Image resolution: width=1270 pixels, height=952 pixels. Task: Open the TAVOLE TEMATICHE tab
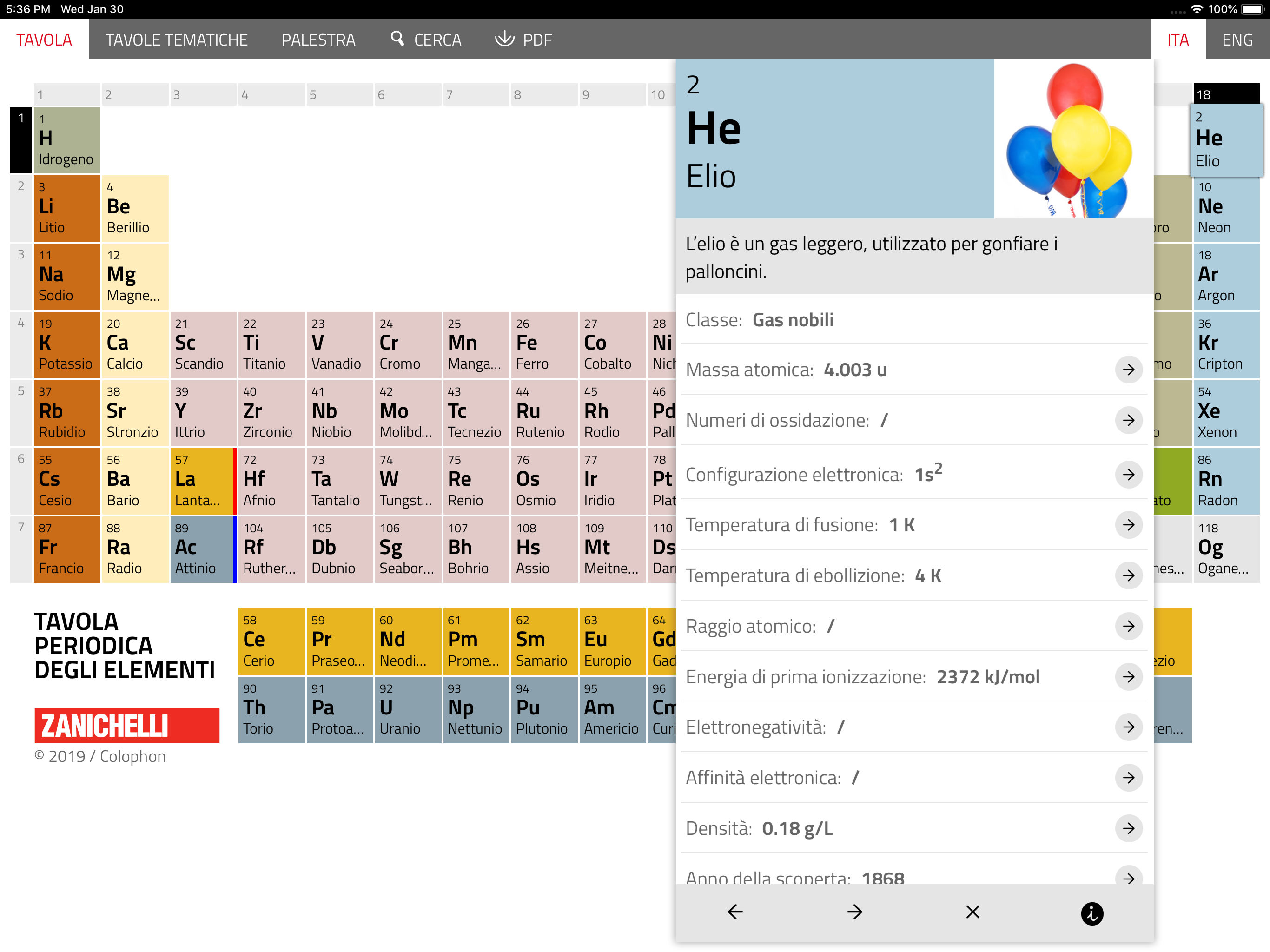(176, 40)
